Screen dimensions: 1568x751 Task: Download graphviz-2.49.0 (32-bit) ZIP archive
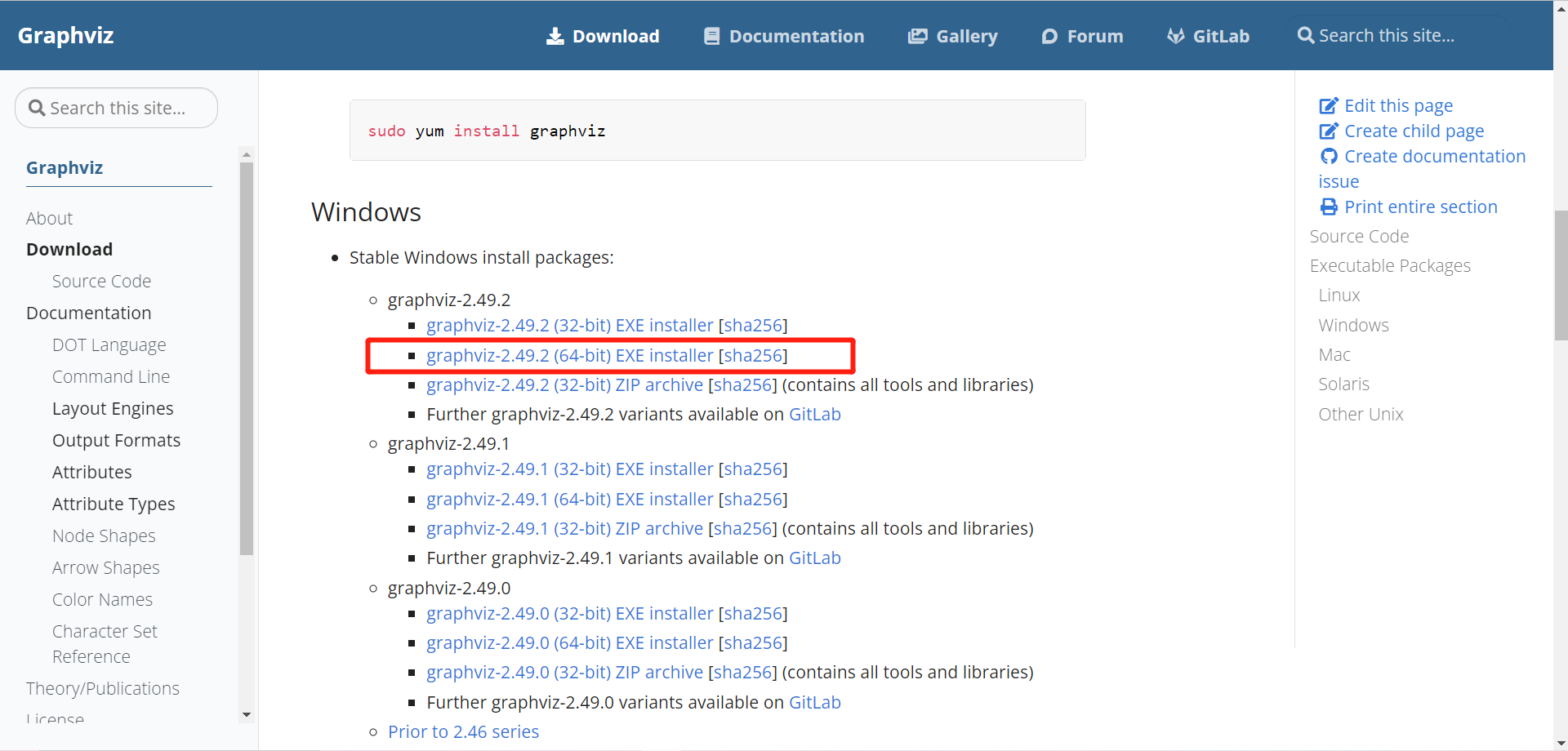(564, 672)
